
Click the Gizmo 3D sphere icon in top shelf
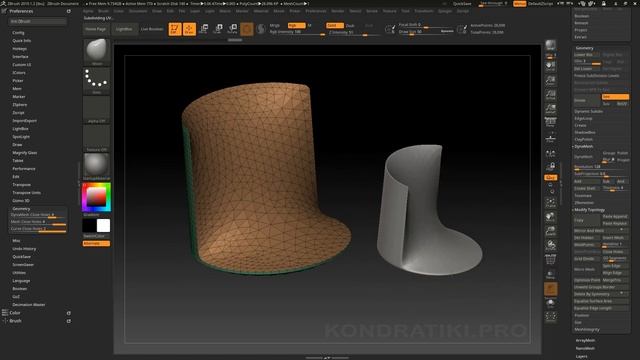[x=247, y=29]
